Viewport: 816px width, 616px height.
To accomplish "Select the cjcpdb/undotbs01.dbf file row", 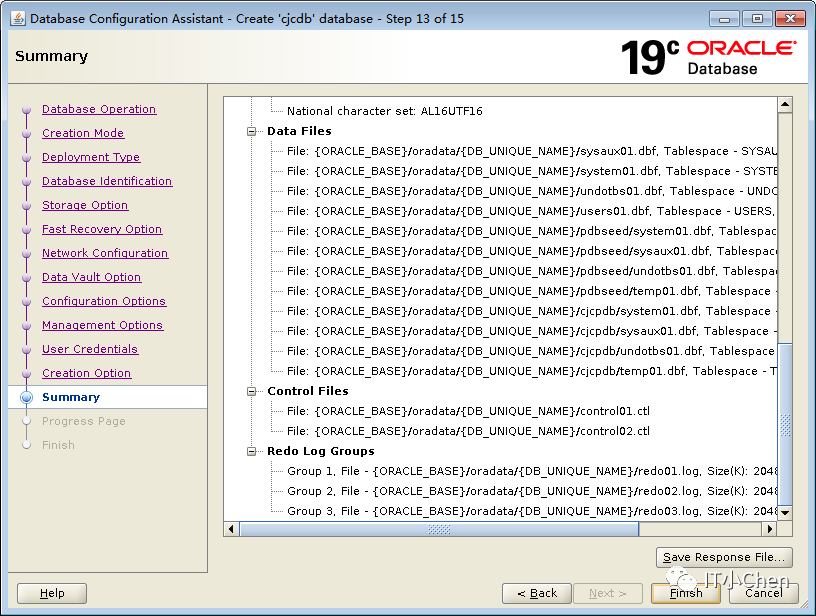I will [x=531, y=351].
